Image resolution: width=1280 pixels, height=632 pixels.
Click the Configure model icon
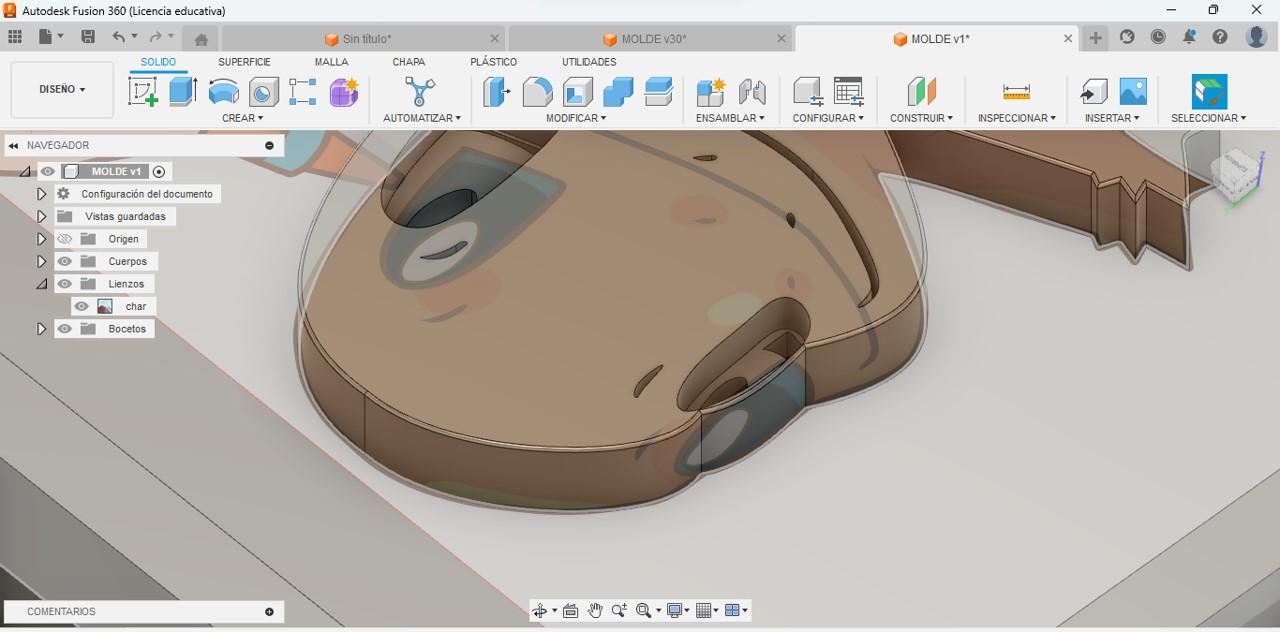tap(808, 92)
